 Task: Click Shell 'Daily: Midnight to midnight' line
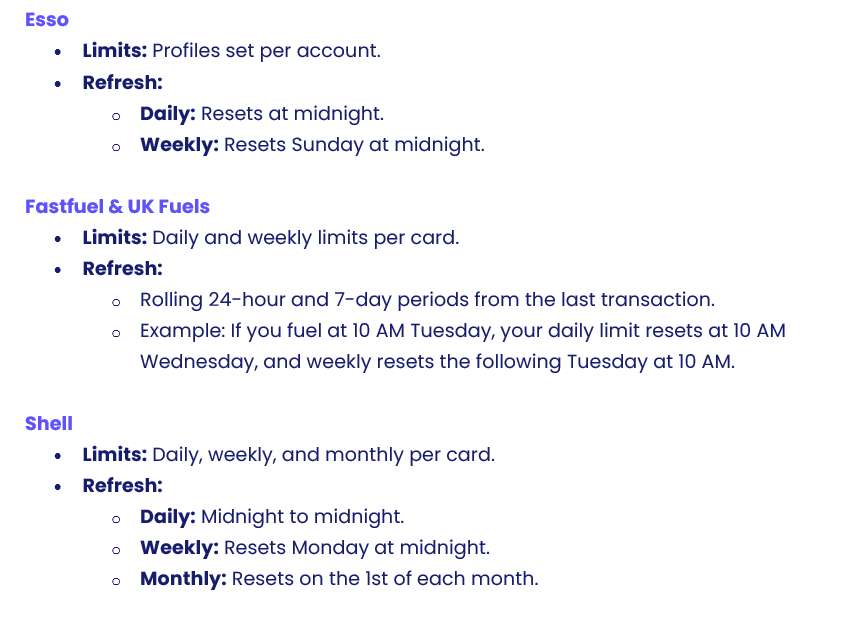point(272,517)
